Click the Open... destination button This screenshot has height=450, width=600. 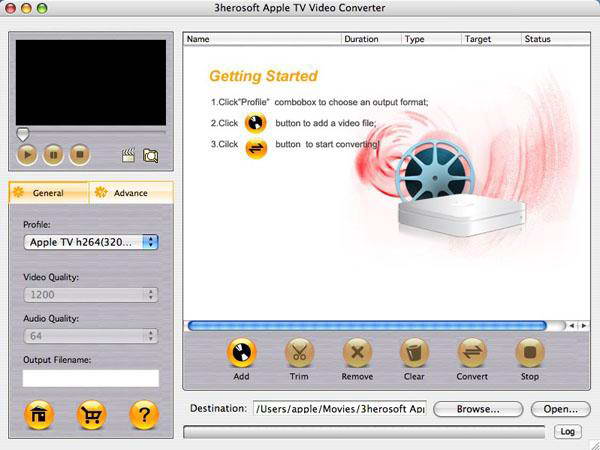pyautogui.click(x=561, y=409)
